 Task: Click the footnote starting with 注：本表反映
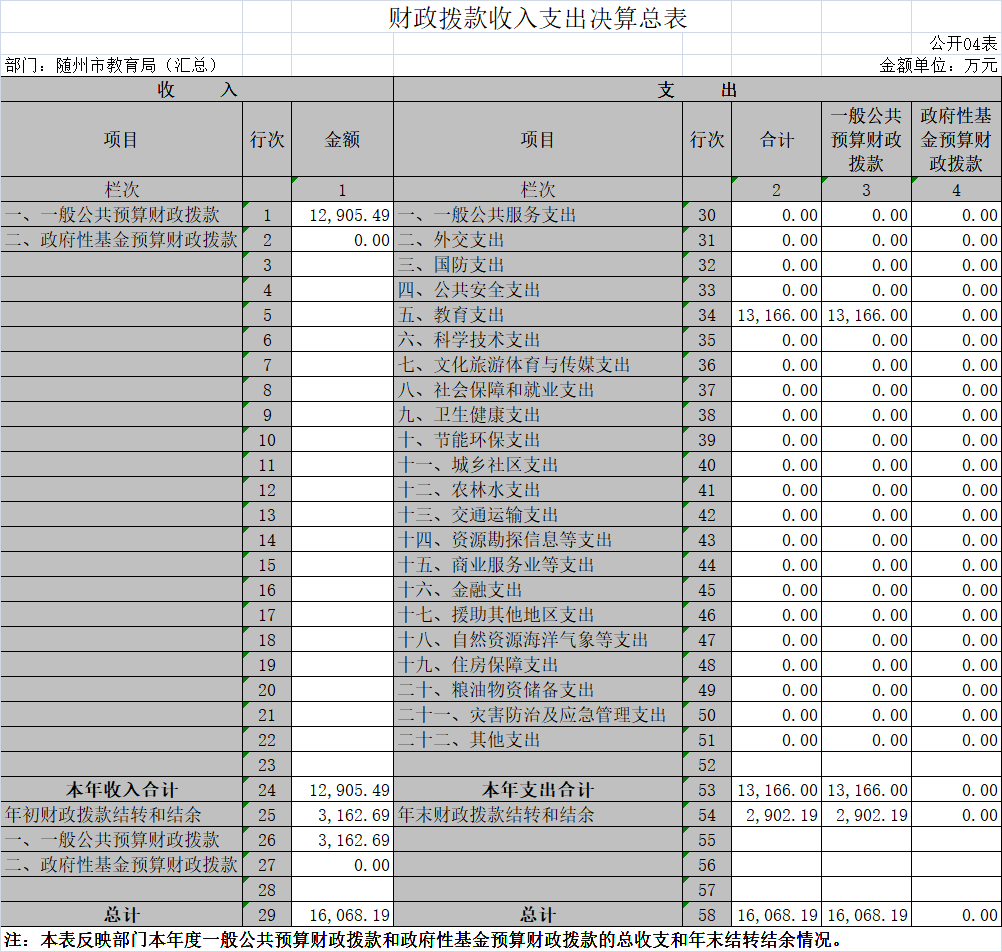click(420, 940)
